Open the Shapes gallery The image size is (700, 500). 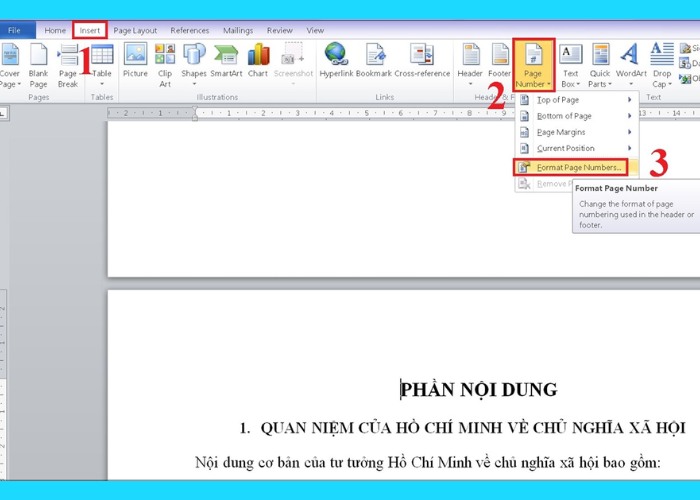point(194,65)
